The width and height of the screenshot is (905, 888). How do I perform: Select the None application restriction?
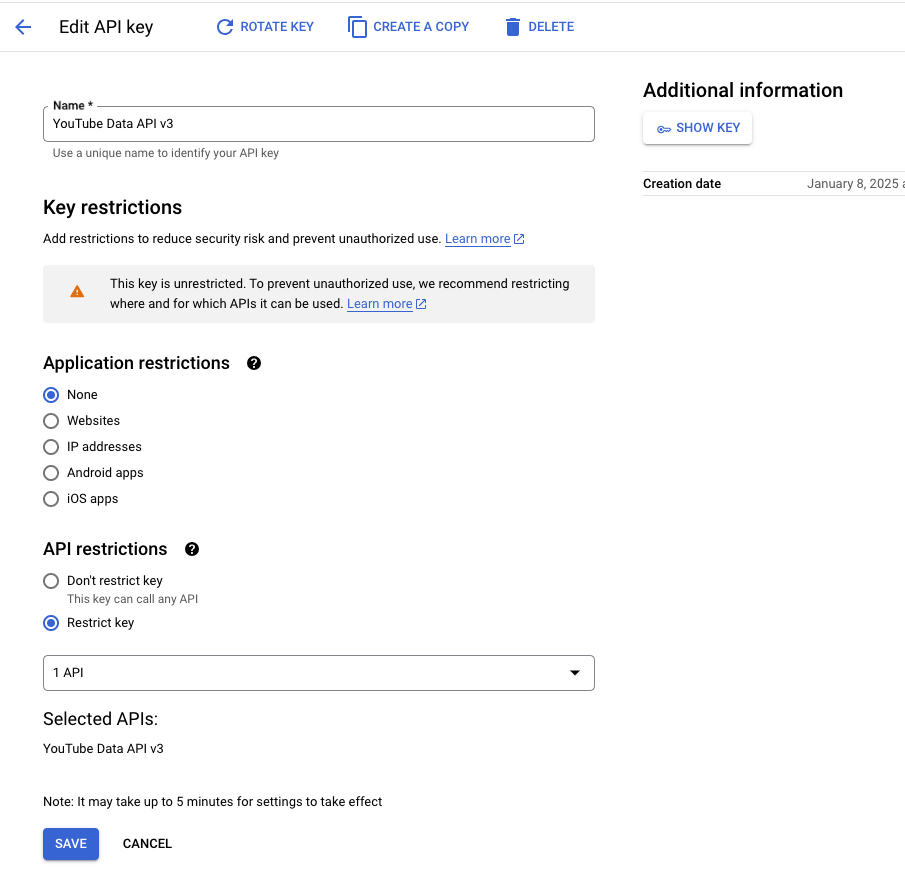tap(51, 395)
